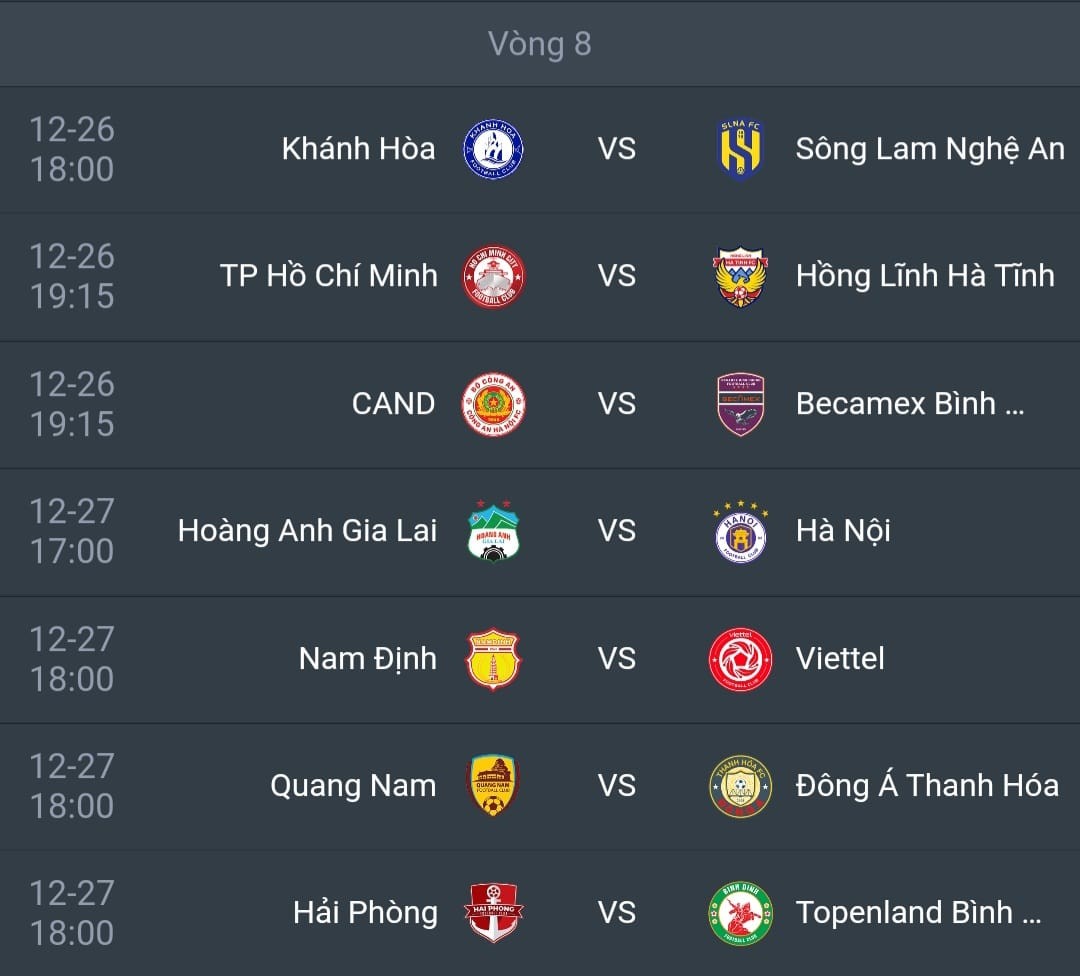This screenshot has width=1080, height=976.
Task: Open the Topenland Bình Định team name
Action: point(918,913)
